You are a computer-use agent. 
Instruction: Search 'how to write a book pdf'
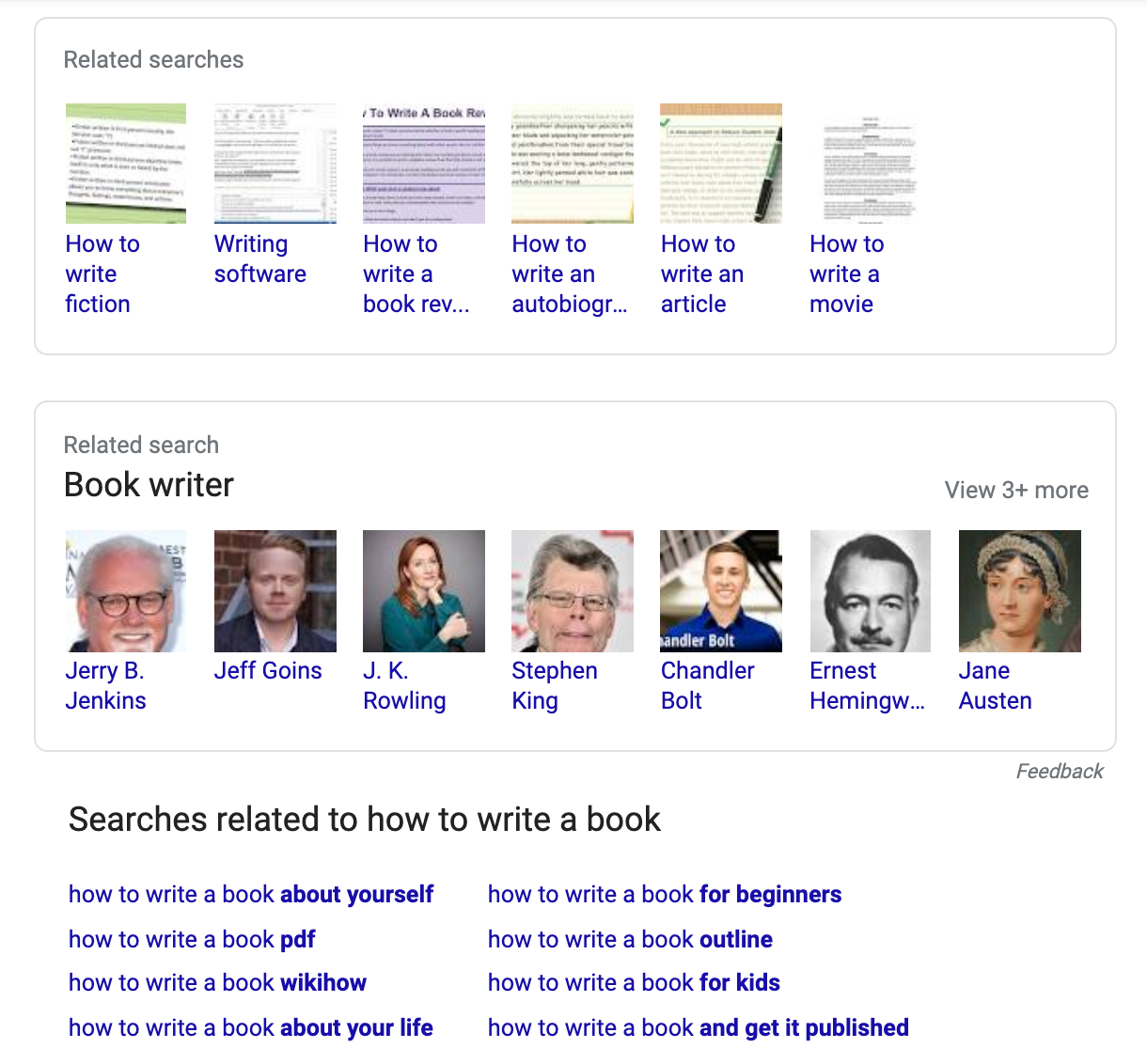(x=192, y=939)
